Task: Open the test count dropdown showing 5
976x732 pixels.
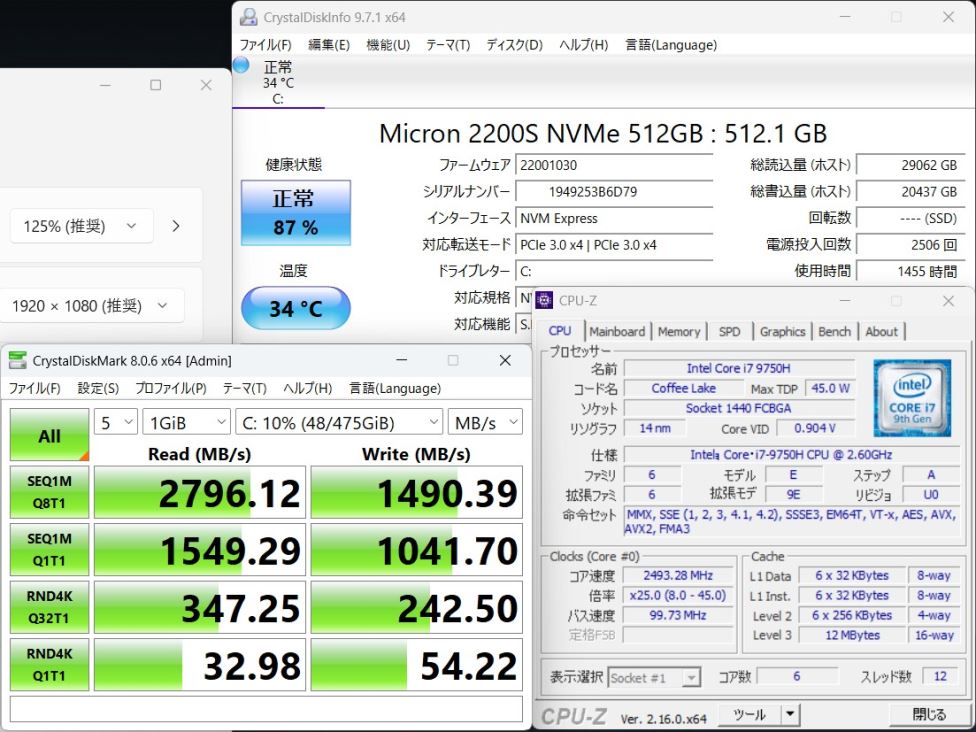Action: 115,422
